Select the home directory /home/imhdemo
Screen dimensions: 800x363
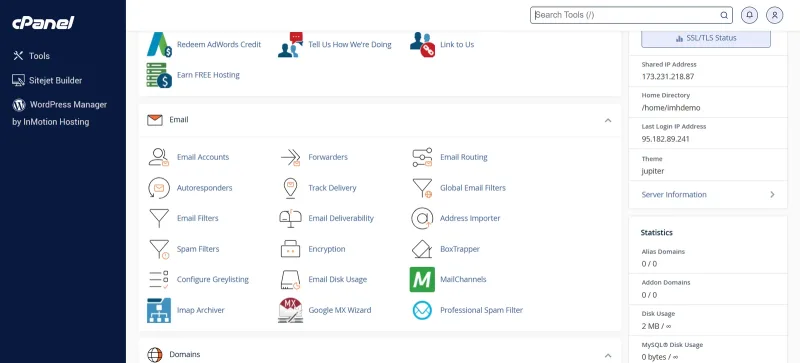671,108
